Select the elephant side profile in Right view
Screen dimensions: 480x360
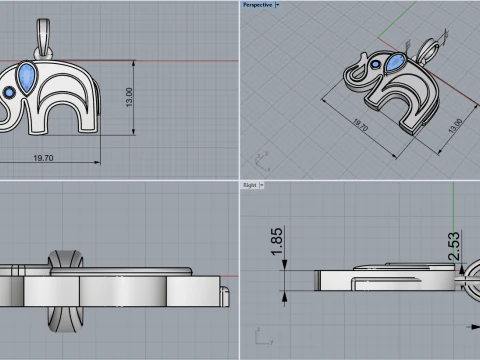[x=384, y=277]
